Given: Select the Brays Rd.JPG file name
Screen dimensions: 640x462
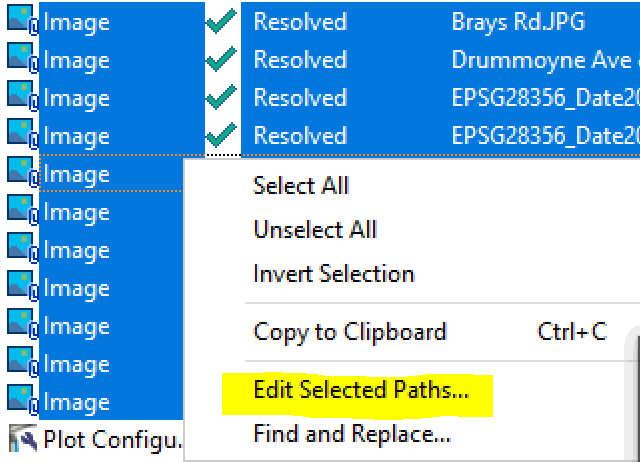Looking at the screenshot, I should (518, 22).
